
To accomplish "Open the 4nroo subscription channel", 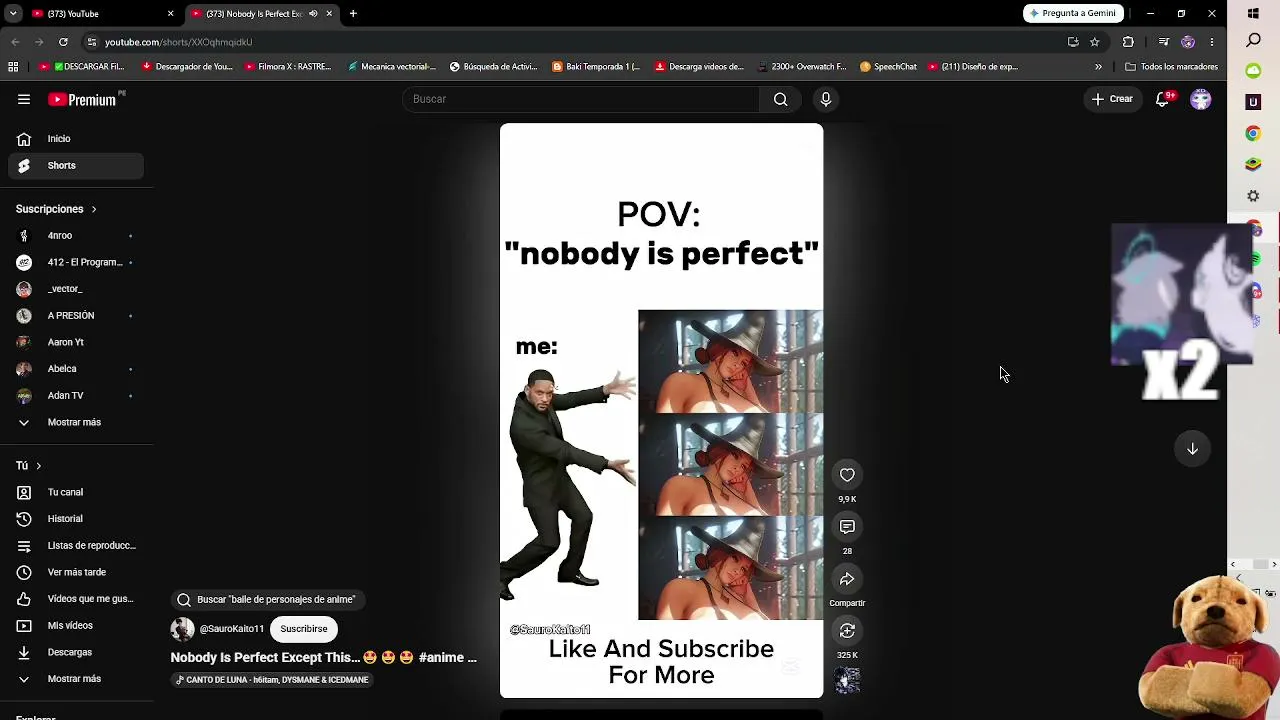I will click(x=76, y=236).
